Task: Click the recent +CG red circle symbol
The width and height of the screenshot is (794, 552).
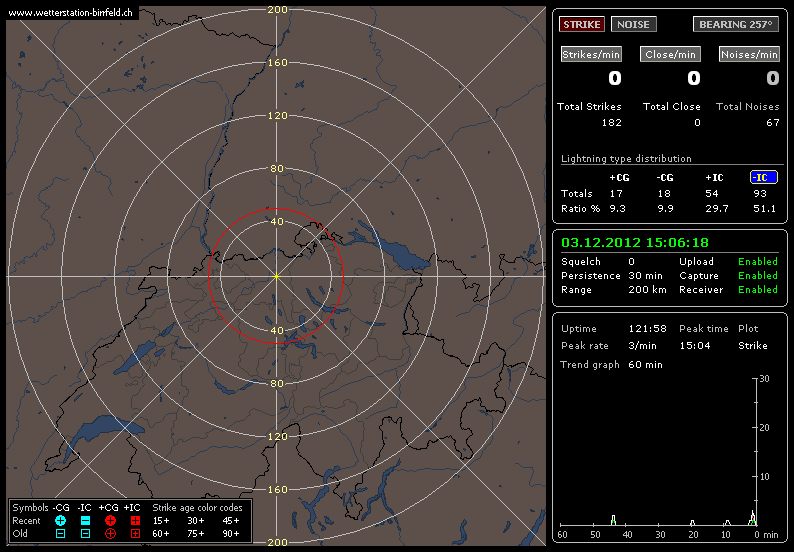Action: coord(110,521)
